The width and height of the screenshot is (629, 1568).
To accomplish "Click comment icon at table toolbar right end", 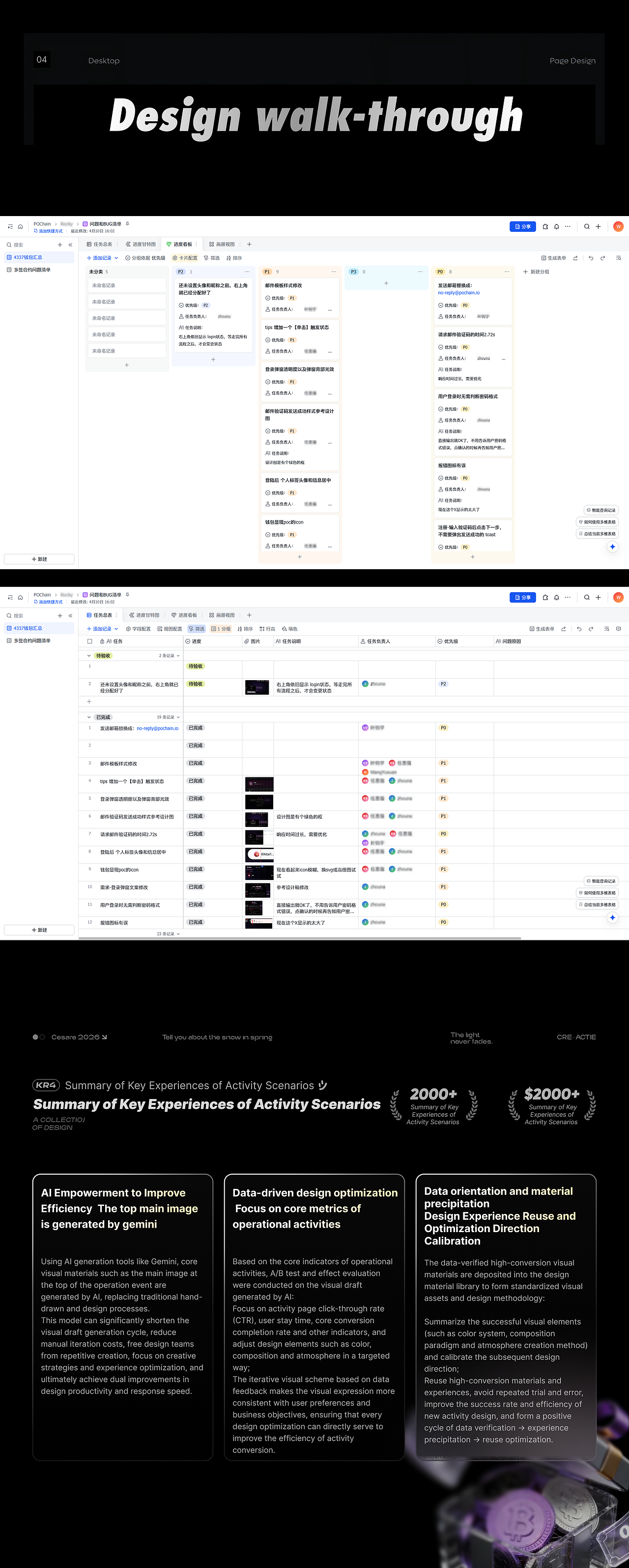I will [619, 629].
